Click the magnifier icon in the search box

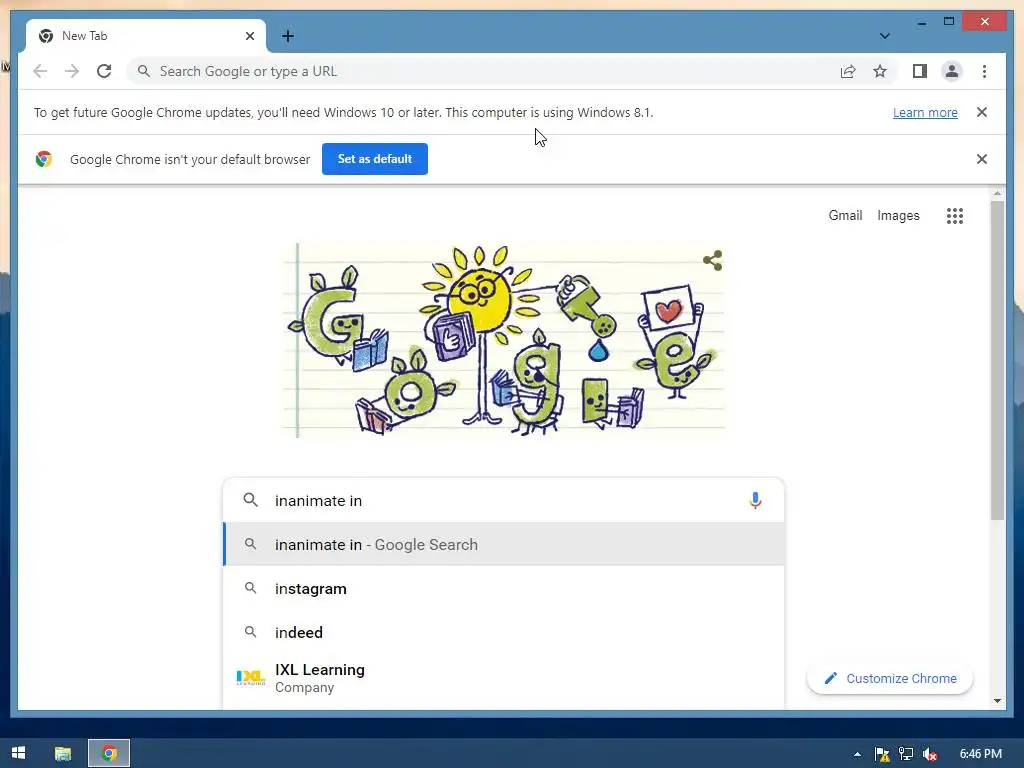(x=251, y=500)
